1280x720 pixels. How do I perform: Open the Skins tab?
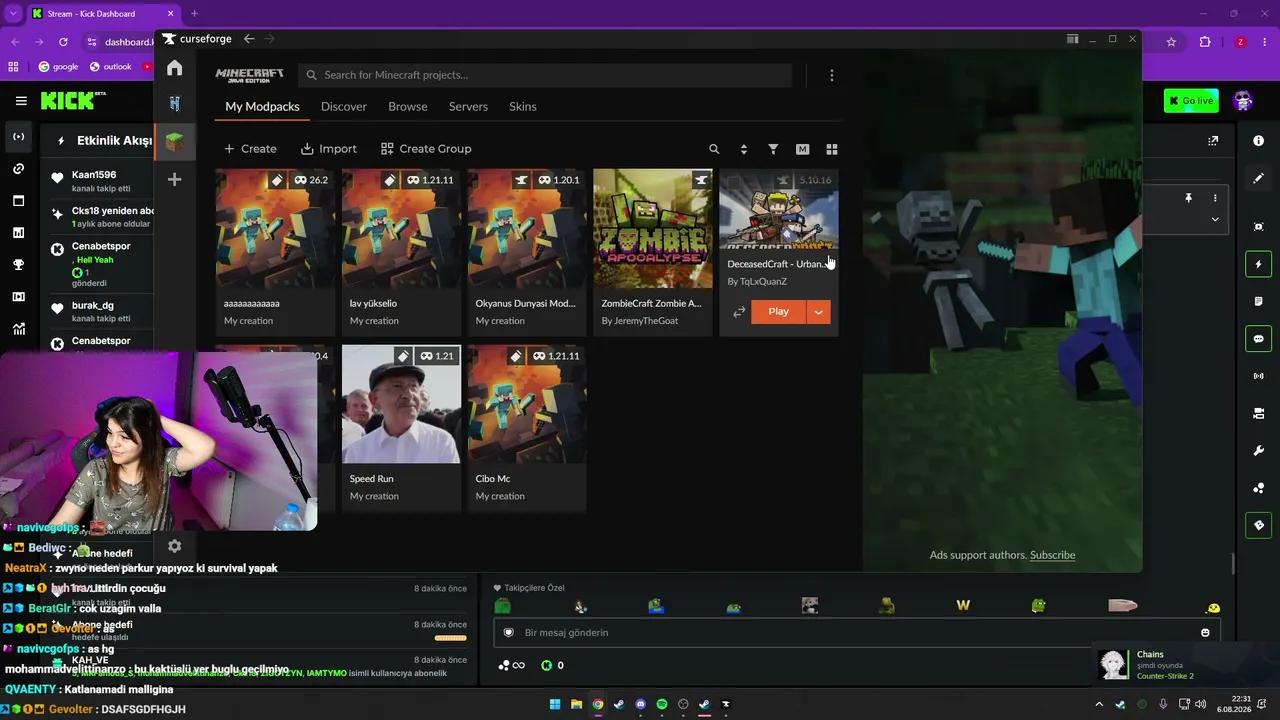pos(523,107)
